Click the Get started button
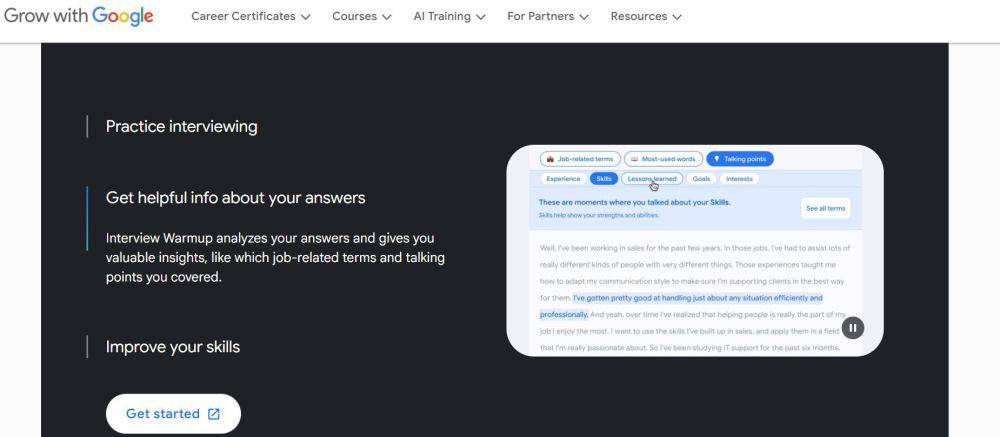 click(173, 413)
